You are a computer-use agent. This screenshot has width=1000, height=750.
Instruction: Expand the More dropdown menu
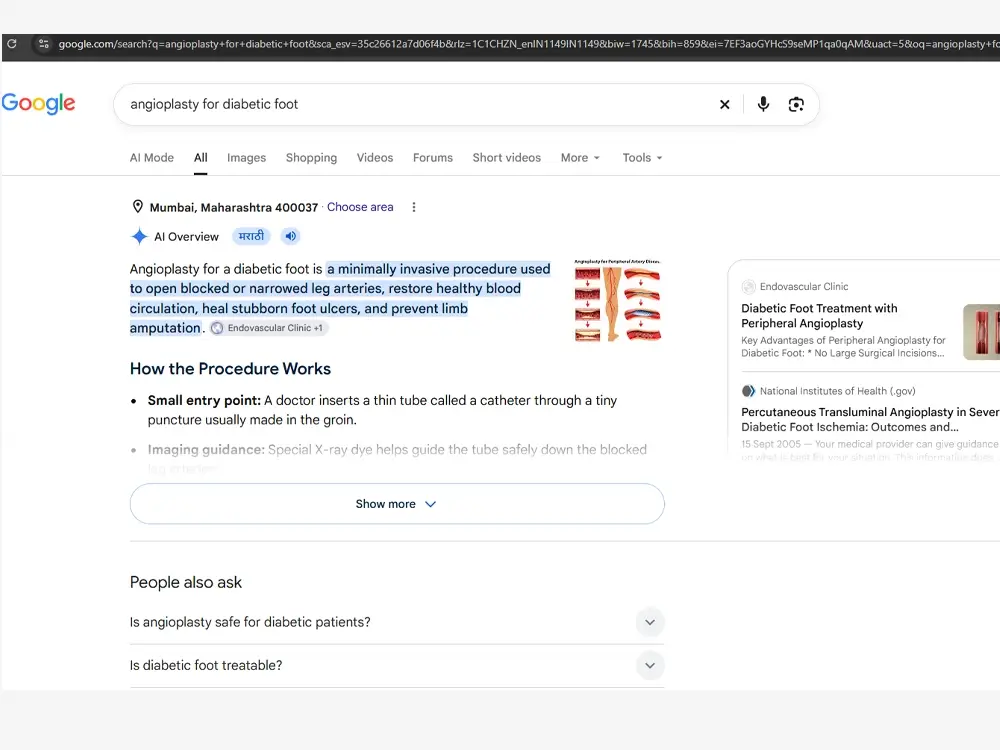(580, 158)
